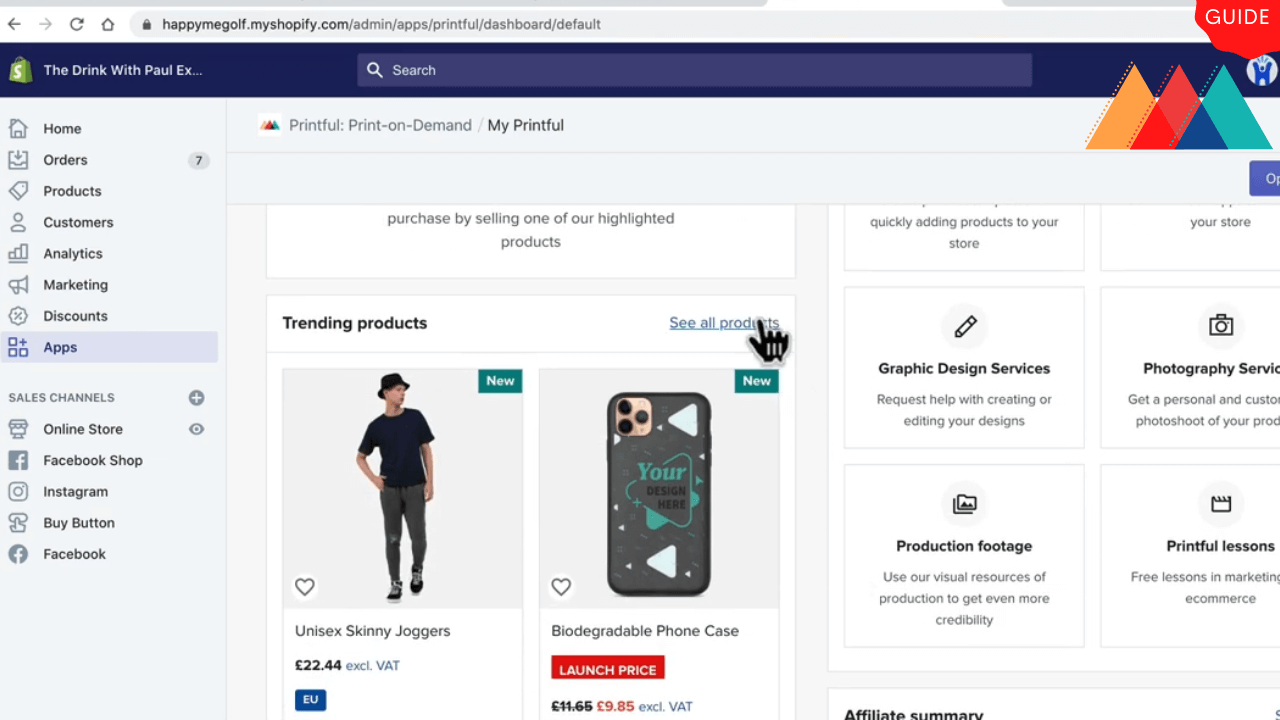1280x720 pixels.
Task: Click the Photography camera icon
Action: pos(1221,326)
